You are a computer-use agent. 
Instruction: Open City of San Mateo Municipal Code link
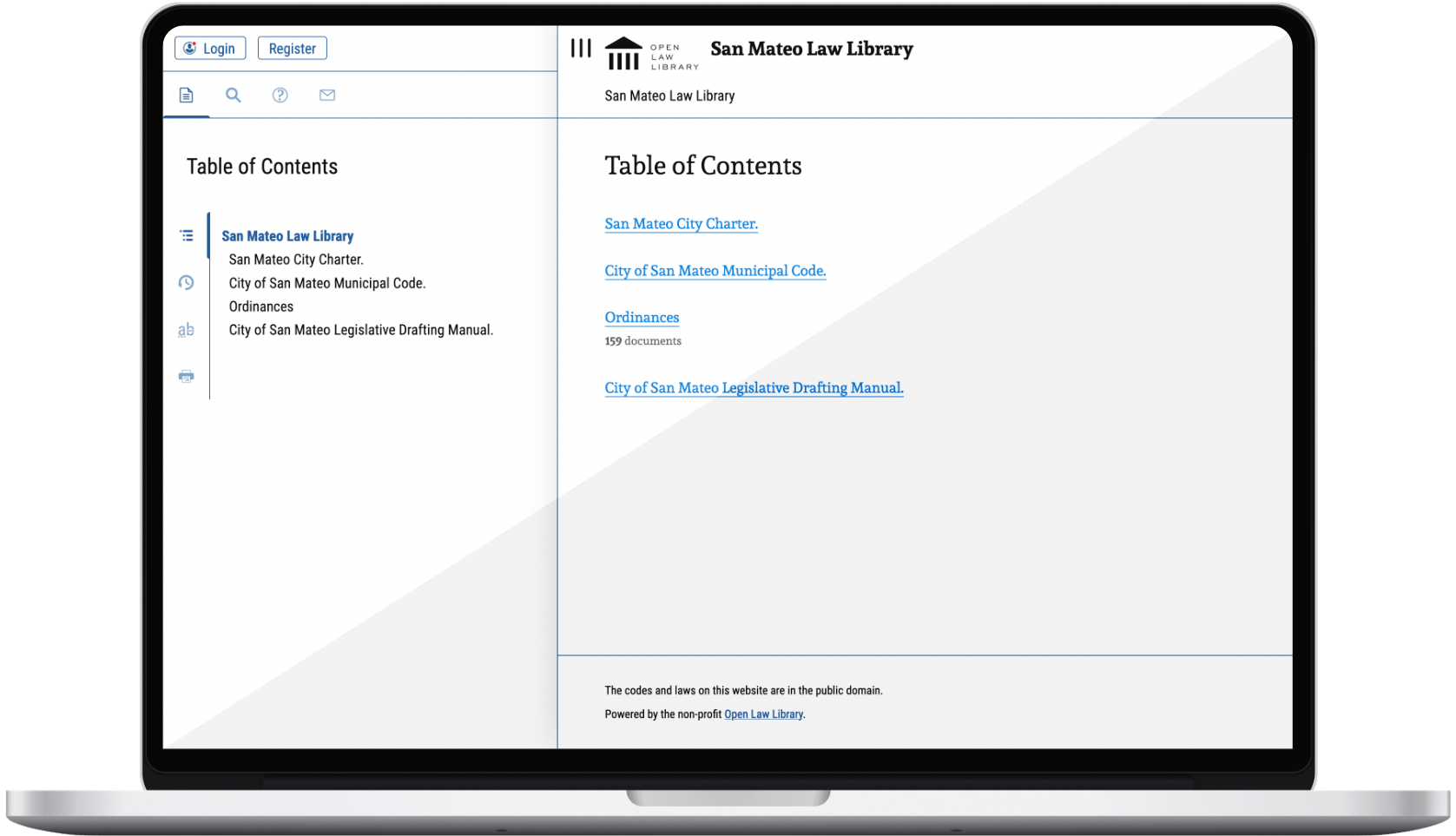[x=715, y=271]
